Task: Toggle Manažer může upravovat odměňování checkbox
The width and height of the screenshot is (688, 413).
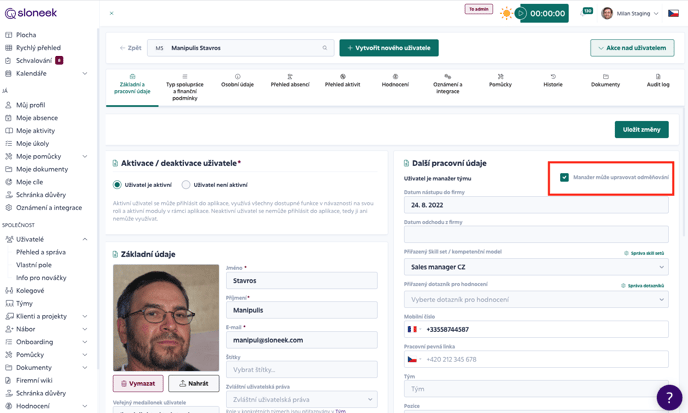Action: click(x=564, y=177)
